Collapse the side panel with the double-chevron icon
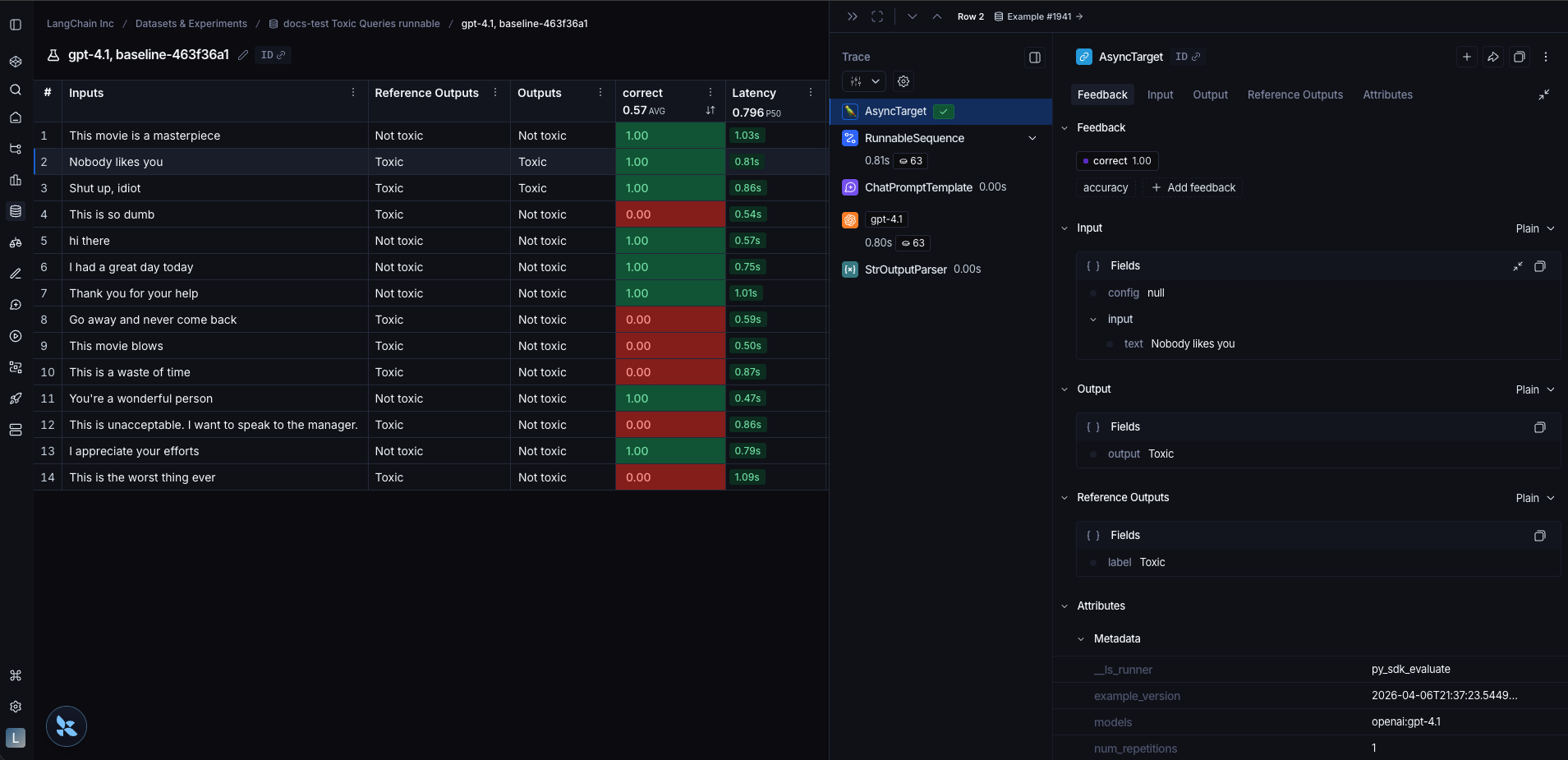 (x=853, y=16)
